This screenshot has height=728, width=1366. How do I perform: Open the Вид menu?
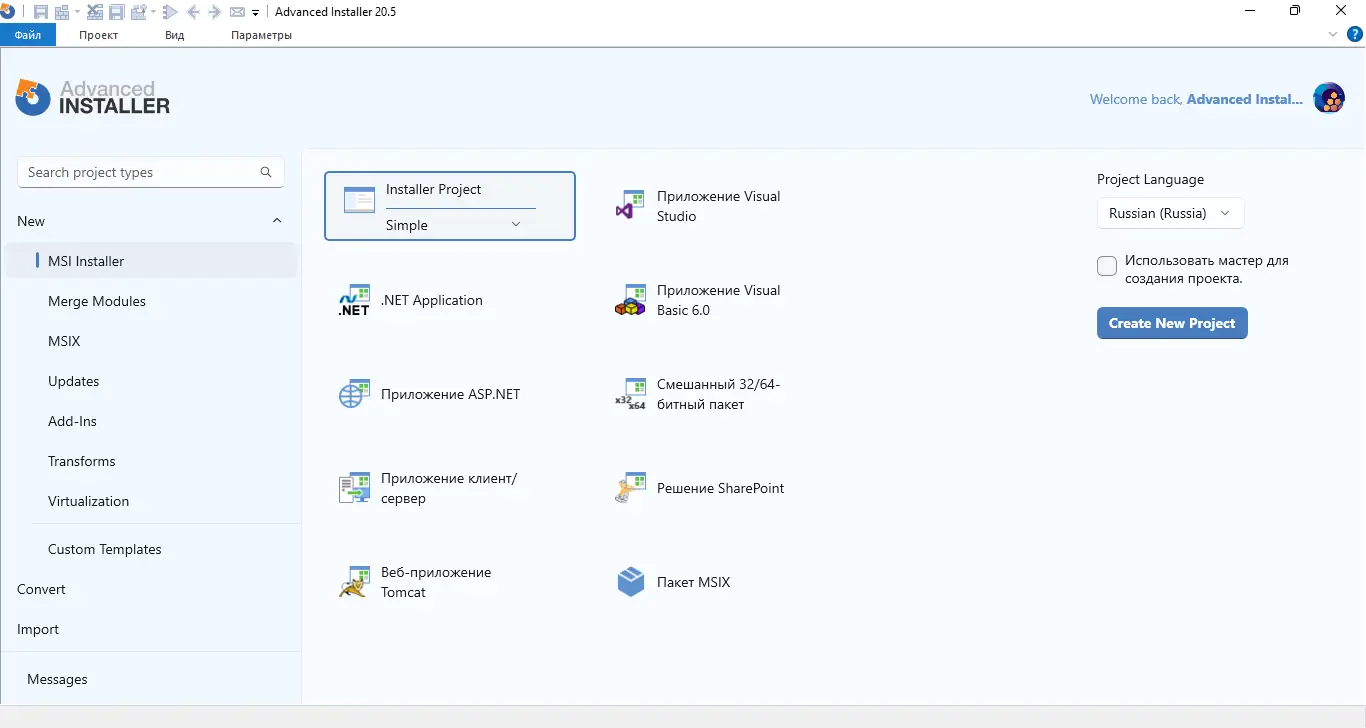click(174, 34)
